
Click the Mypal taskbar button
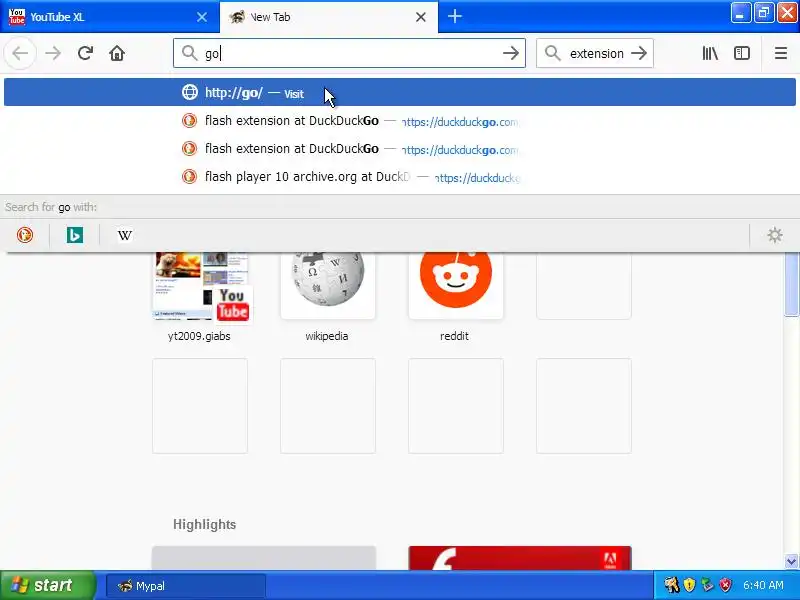click(186, 586)
